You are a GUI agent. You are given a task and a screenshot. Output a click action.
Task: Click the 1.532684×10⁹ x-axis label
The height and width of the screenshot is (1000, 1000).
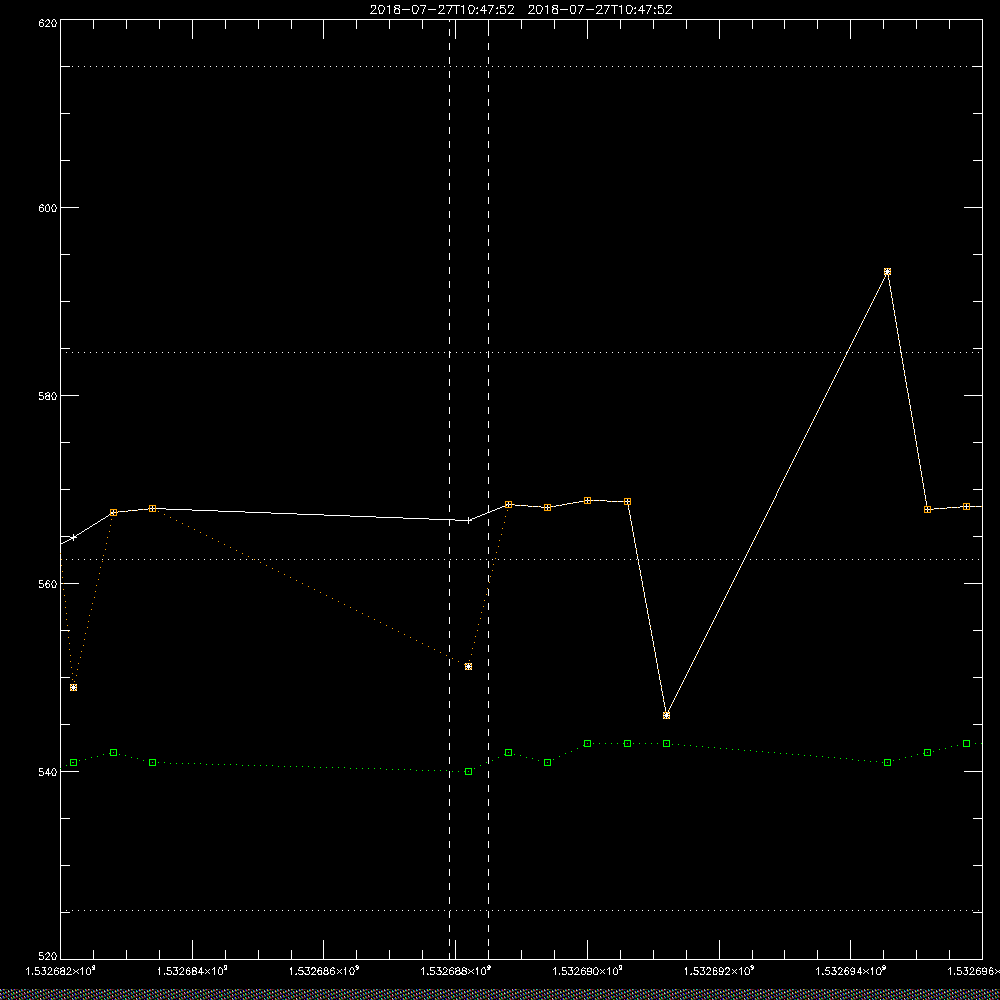tap(192, 971)
